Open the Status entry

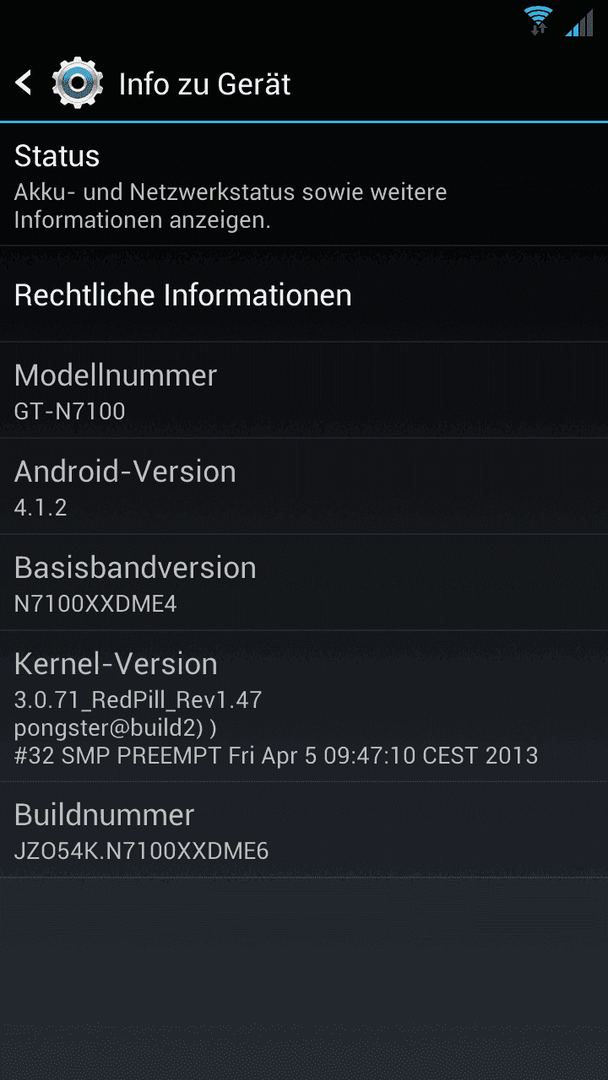tap(304, 185)
